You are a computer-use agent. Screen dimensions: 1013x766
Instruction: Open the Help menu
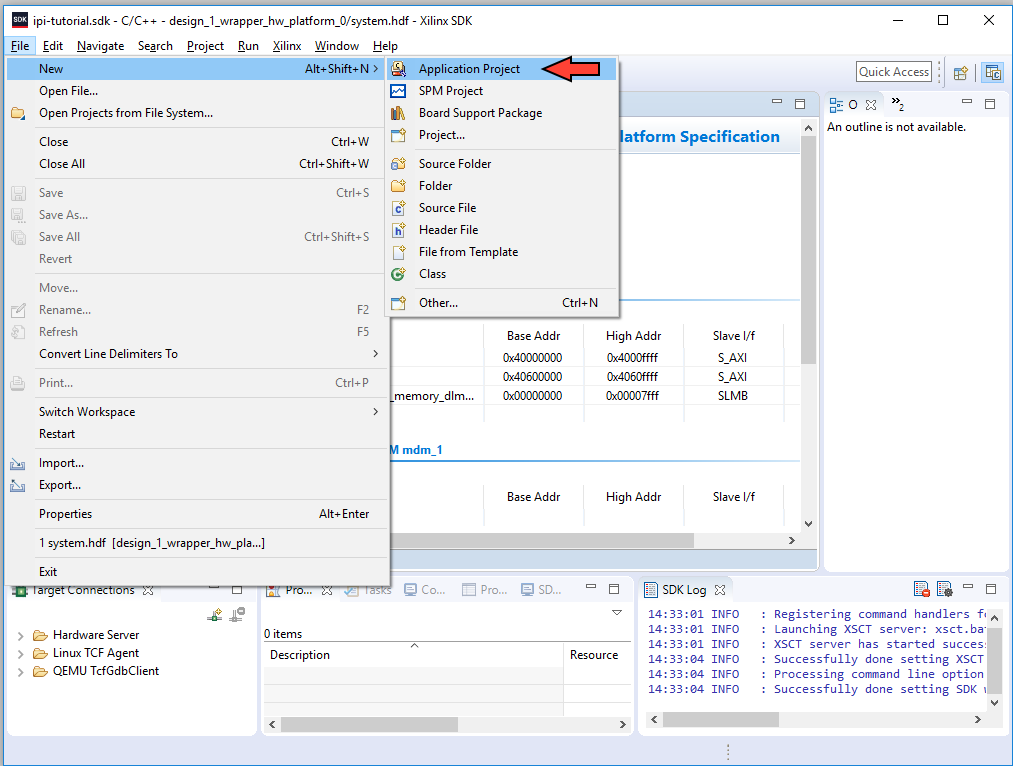coord(385,46)
